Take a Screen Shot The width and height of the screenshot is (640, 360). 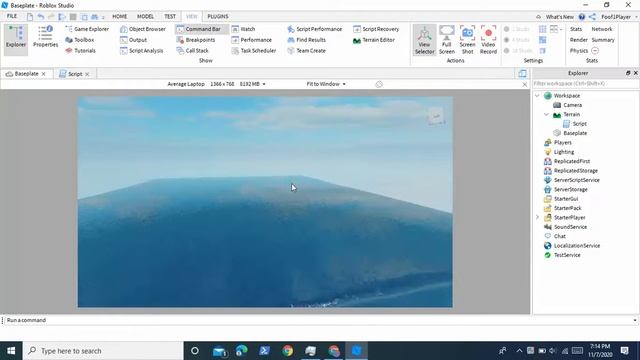tap(467, 40)
